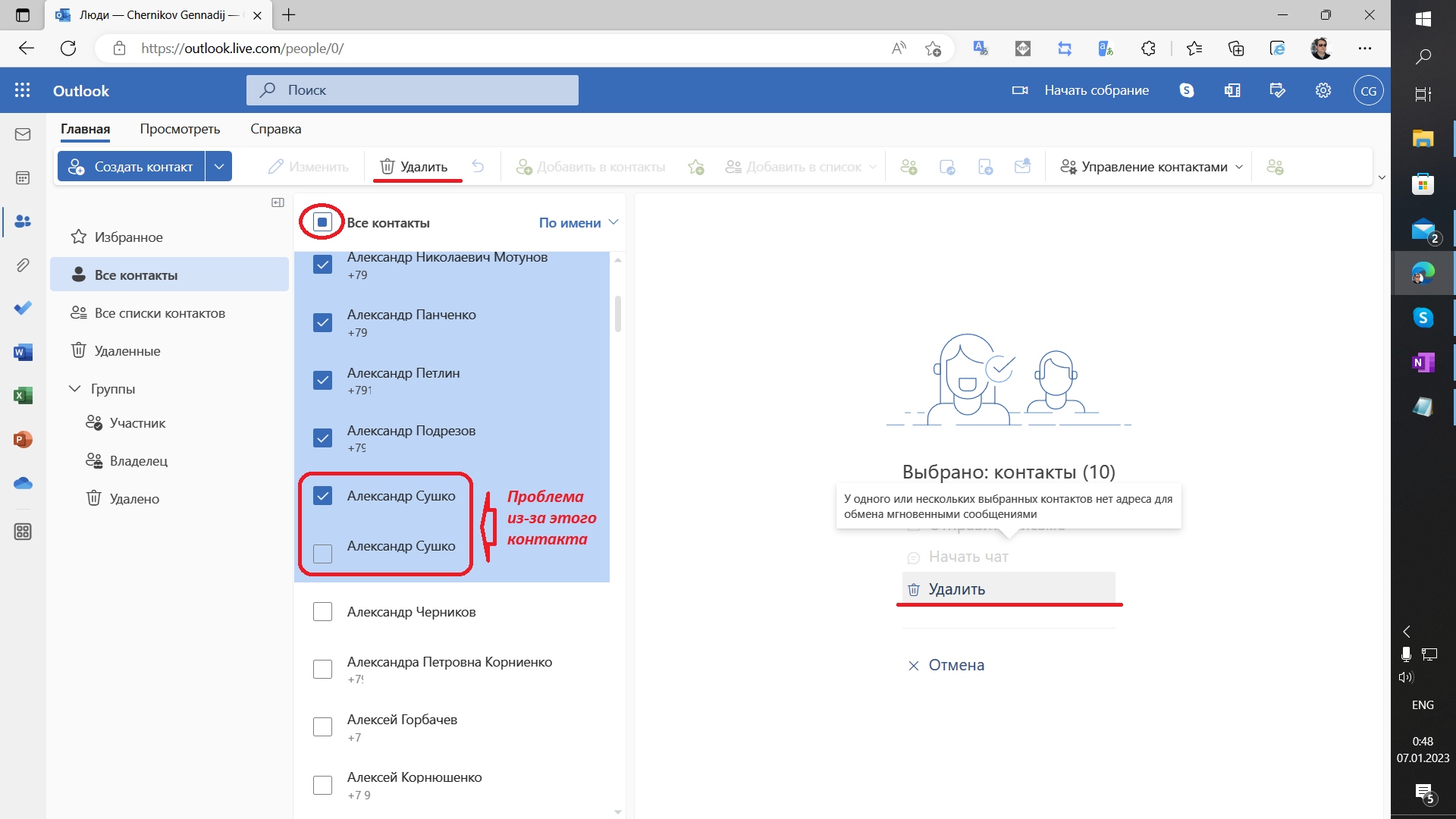This screenshot has width=1456, height=819.
Task: Open More apps icon in left rail
Action: pyautogui.click(x=23, y=532)
